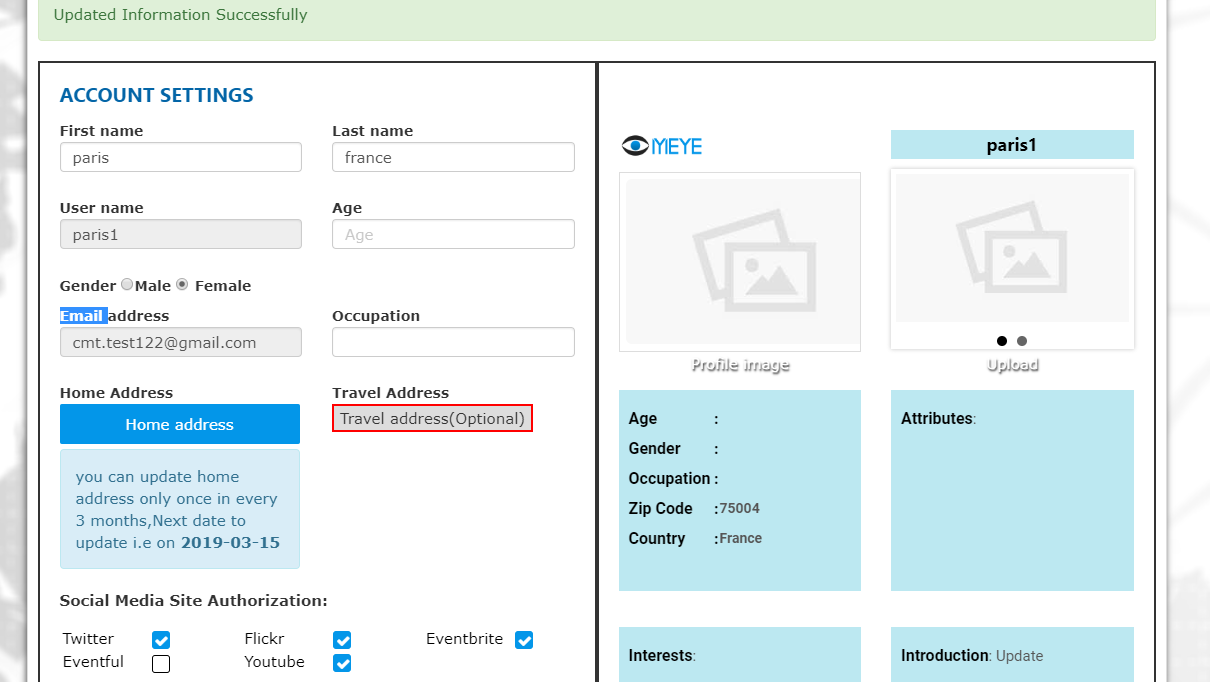Select the first carousel dot under Upload image
The height and width of the screenshot is (682, 1210).
click(x=1002, y=341)
